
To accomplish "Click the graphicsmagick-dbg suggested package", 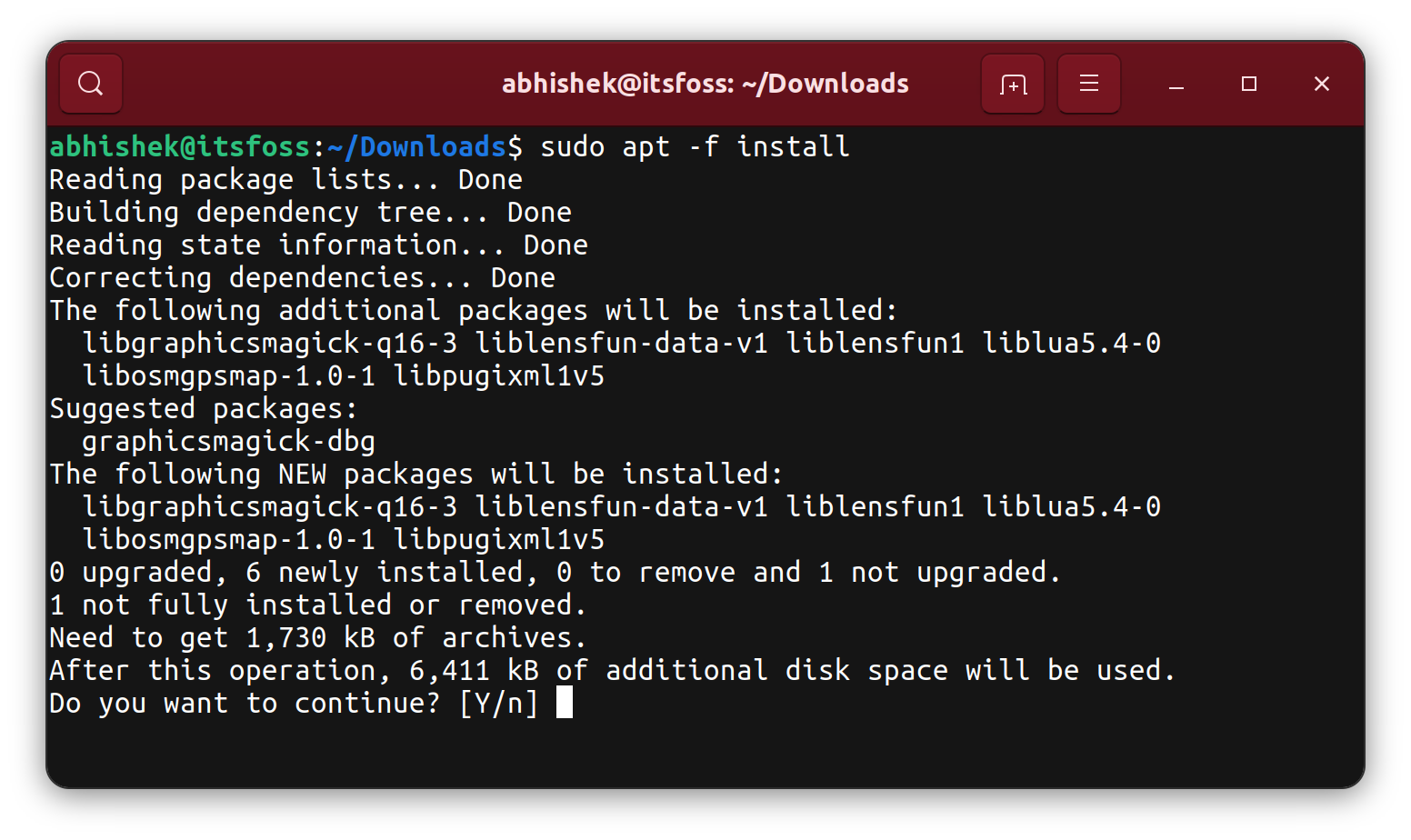I will (227, 441).
